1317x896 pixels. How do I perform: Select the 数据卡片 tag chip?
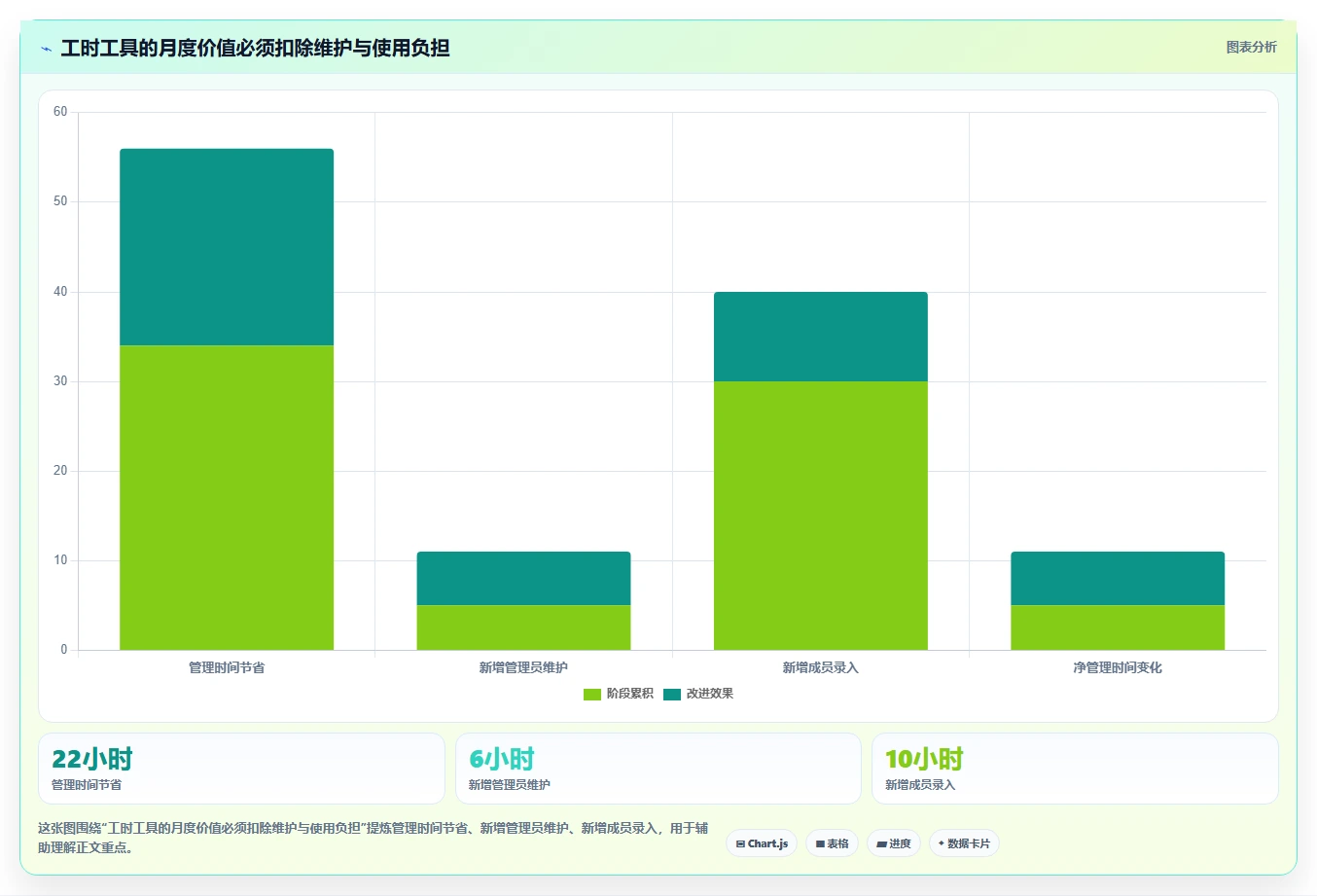(964, 843)
